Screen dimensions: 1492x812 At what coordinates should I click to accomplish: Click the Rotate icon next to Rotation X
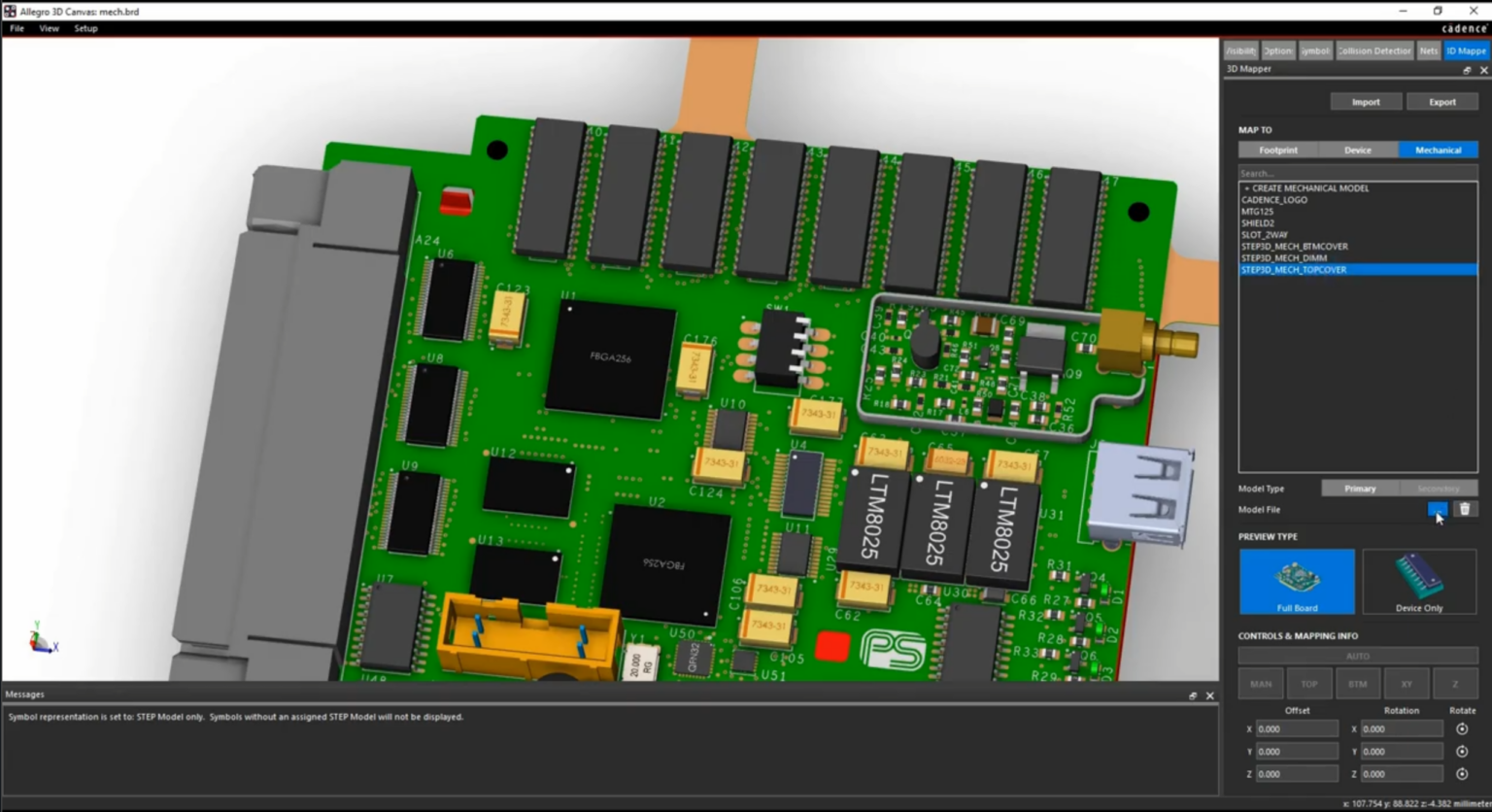1462,728
